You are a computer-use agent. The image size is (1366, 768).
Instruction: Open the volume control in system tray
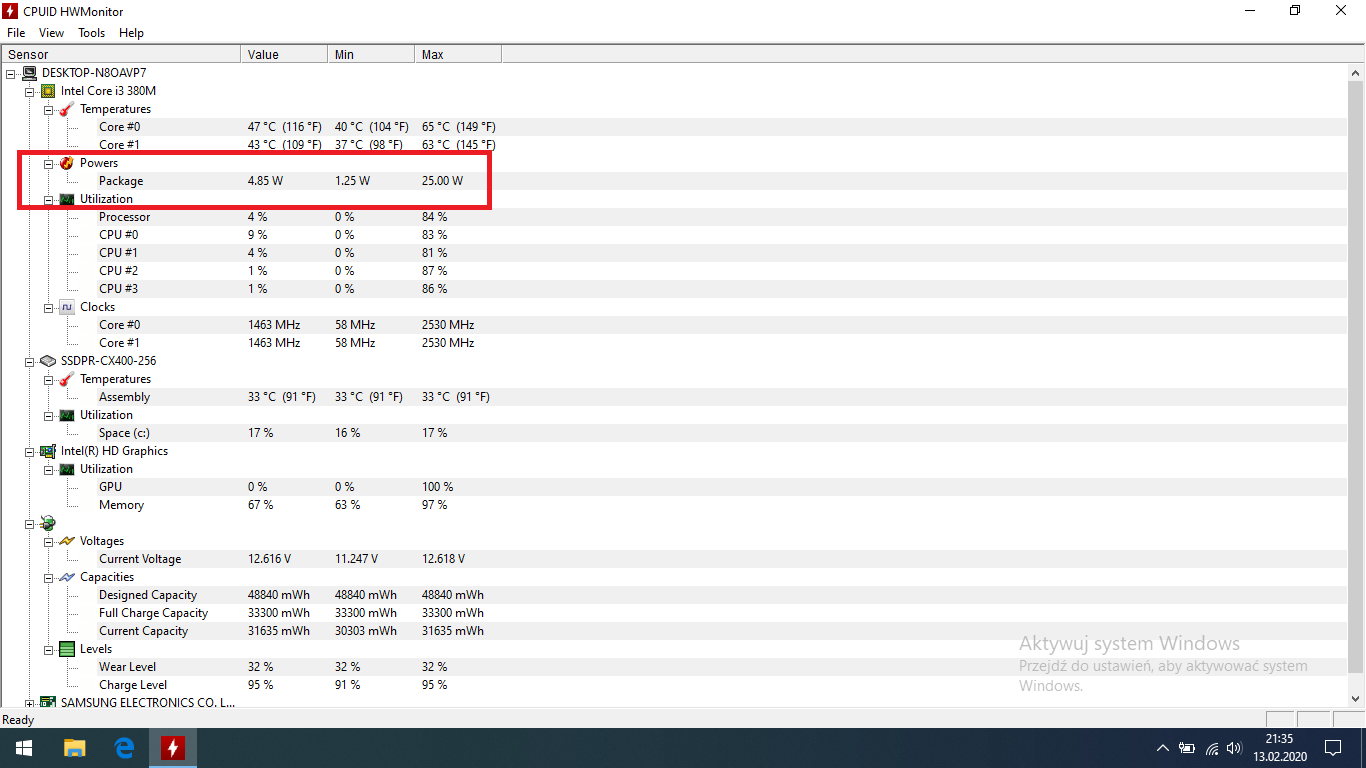[1234, 748]
